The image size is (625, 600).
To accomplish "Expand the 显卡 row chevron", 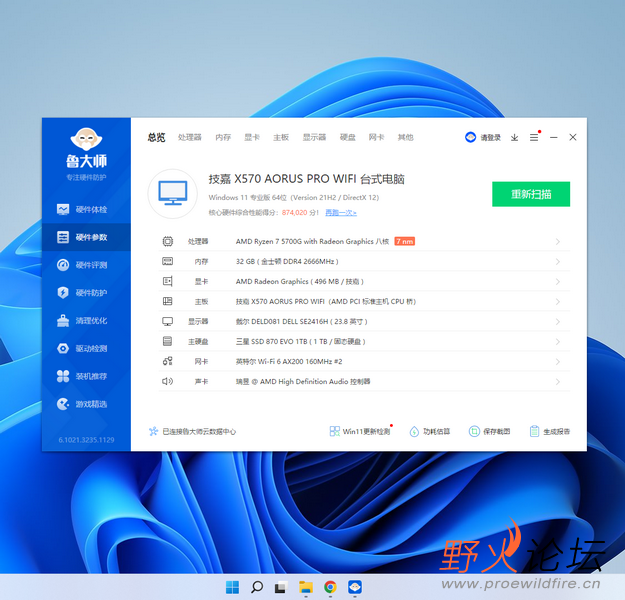I will pos(558,281).
